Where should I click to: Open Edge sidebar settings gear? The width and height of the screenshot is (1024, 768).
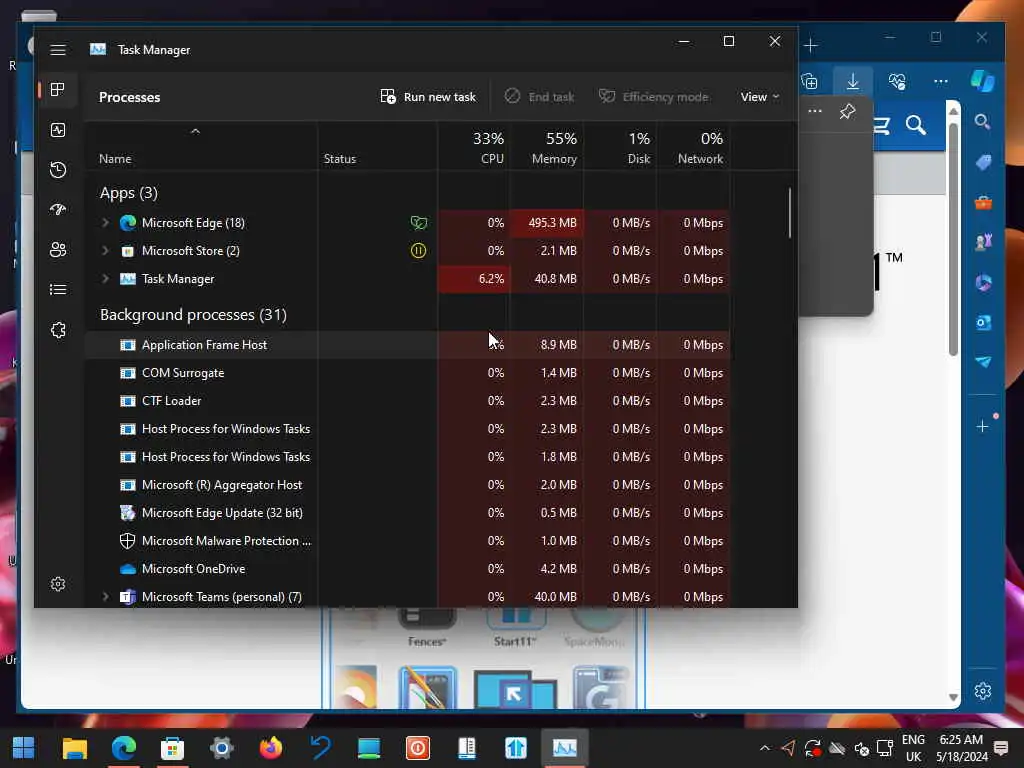pos(982,691)
